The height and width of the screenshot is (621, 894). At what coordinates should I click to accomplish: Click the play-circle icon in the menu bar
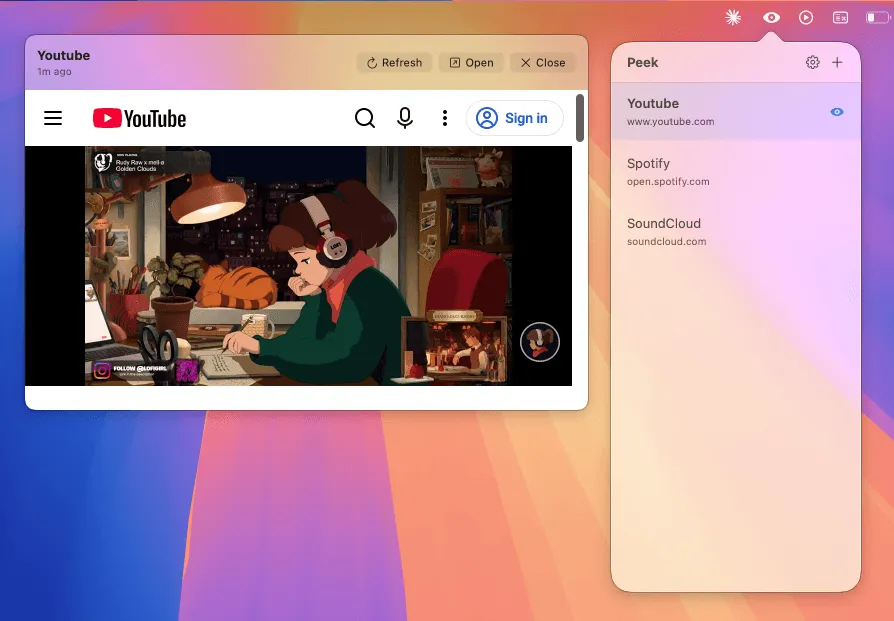[804, 17]
